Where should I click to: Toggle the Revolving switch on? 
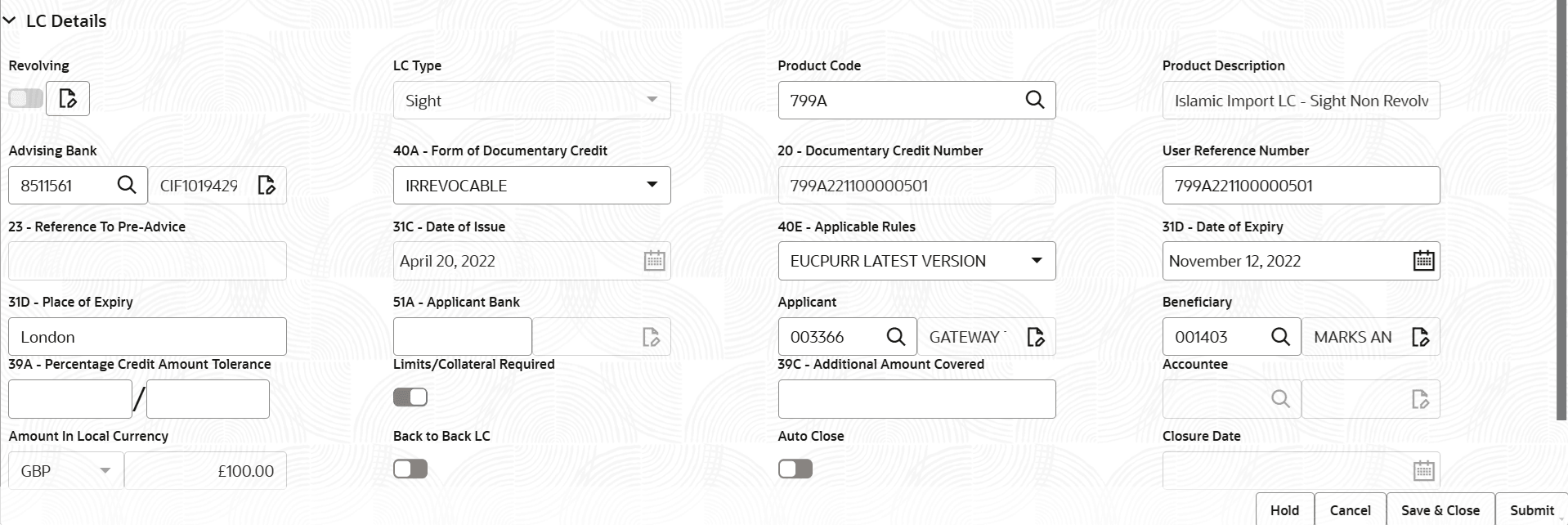coord(25,97)
